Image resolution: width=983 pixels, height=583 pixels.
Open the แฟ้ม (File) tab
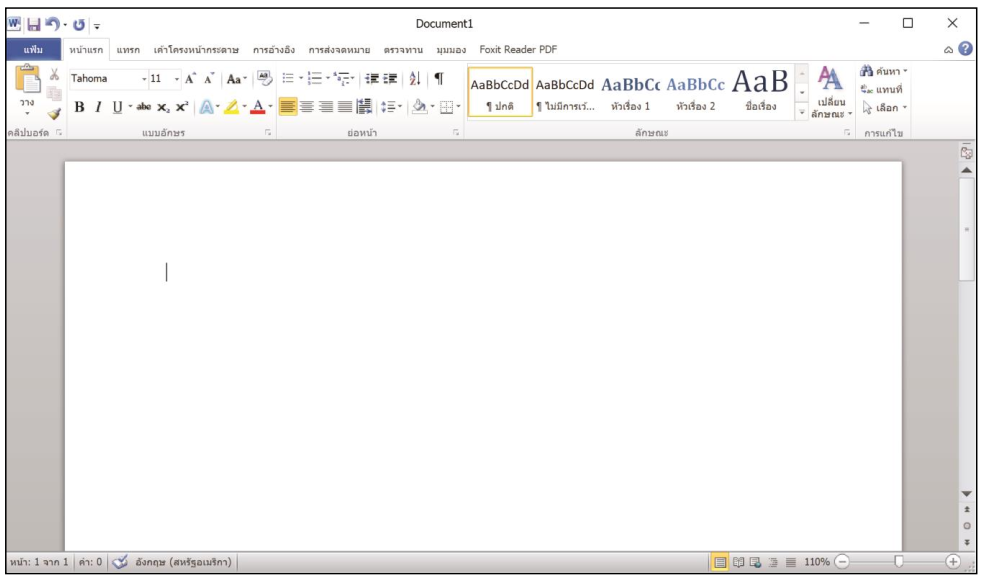tap(33, 49)
